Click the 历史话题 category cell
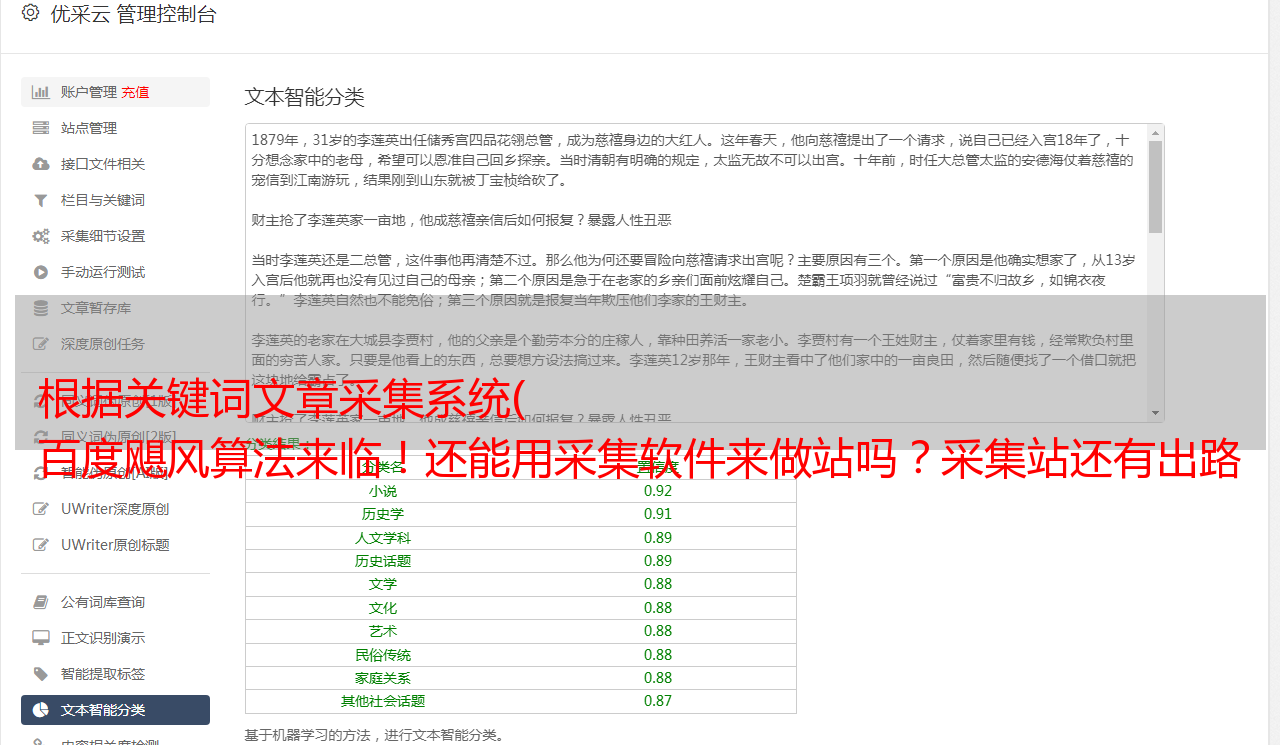The width and height of the screenshot is (1280, 745). coord(383,561)
